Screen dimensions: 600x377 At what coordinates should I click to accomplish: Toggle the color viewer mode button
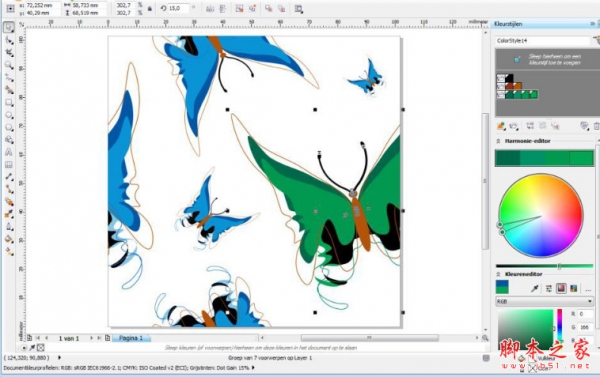click(x=561, y=288)
